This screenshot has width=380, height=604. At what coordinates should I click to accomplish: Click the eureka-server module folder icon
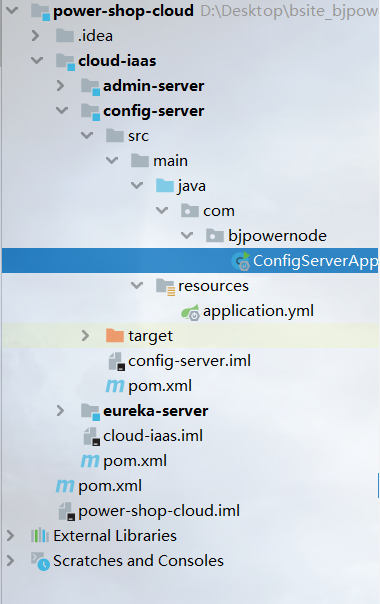click(91, 412)
